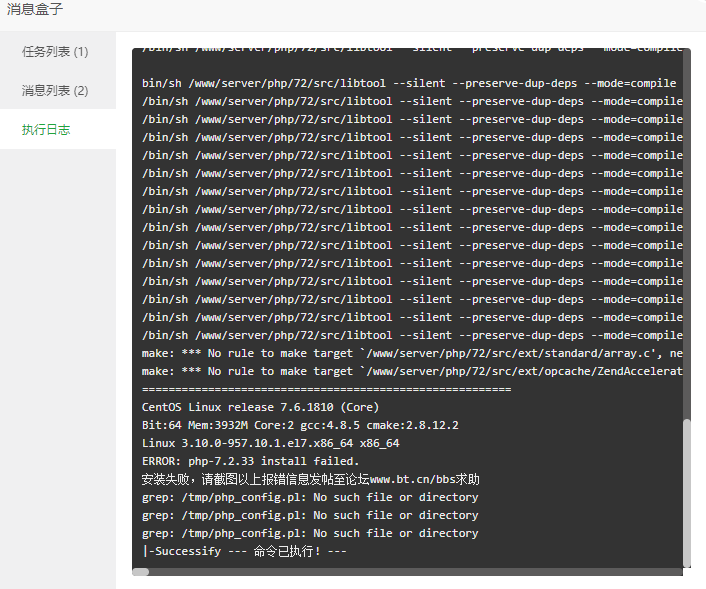This screenshot has width=706, height=589.
Task: Click the 'Linux 3.10.0-957.10.1.el7.x86_64' line
Action: coord(270,443)
